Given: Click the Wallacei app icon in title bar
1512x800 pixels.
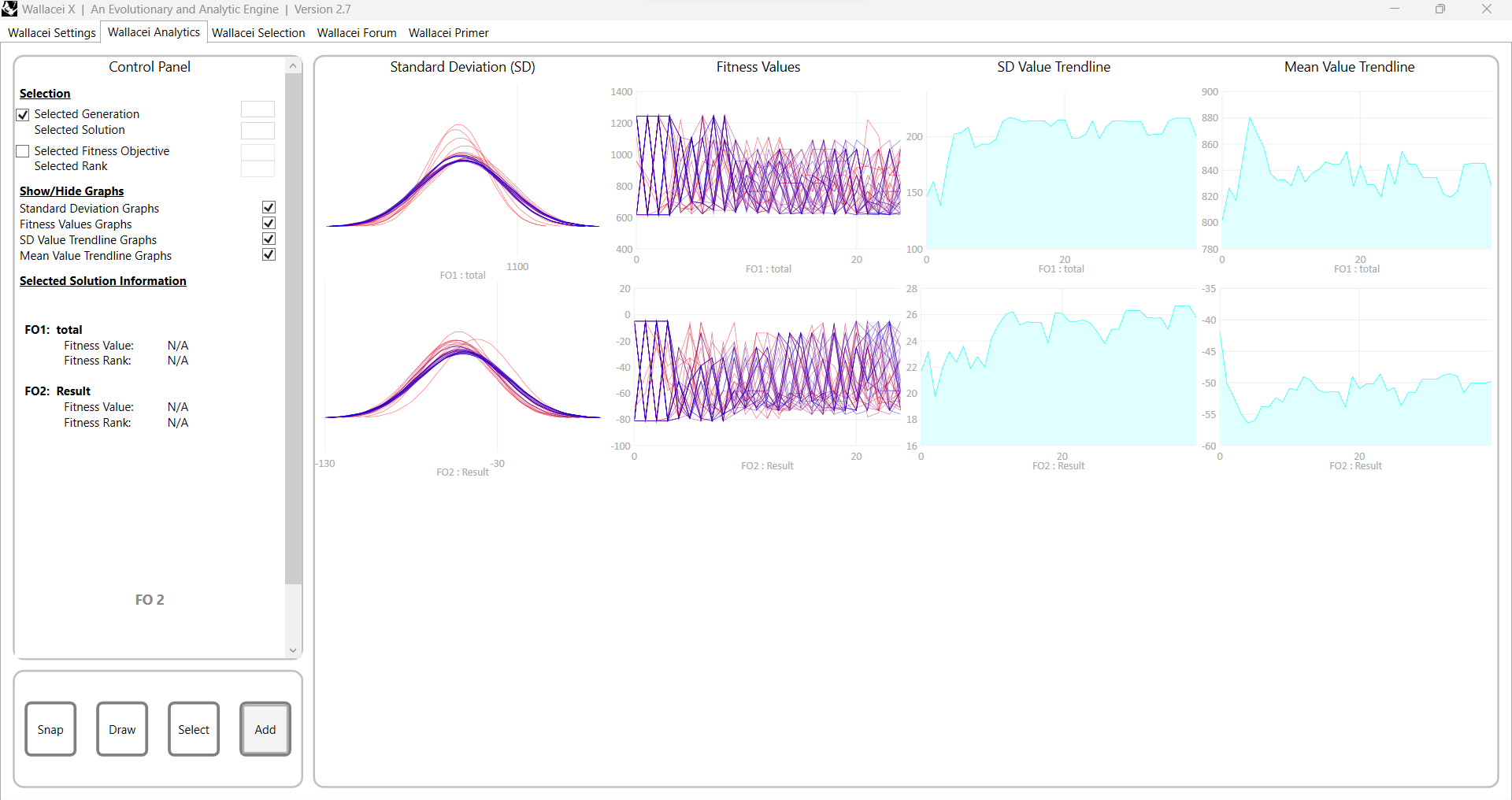Looking at the screenshot, I should click(x=9, y=9).
